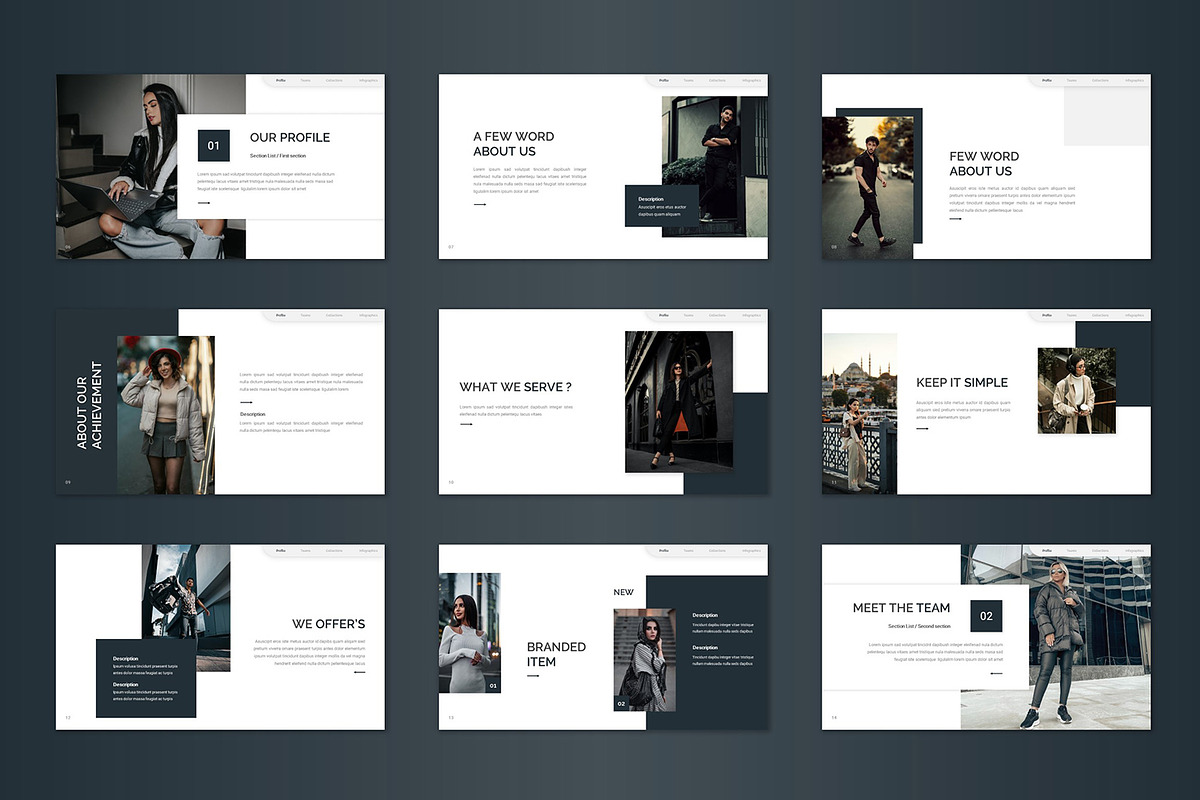Select Infographics tab on Keep It Simple slide

[1134, 315]
